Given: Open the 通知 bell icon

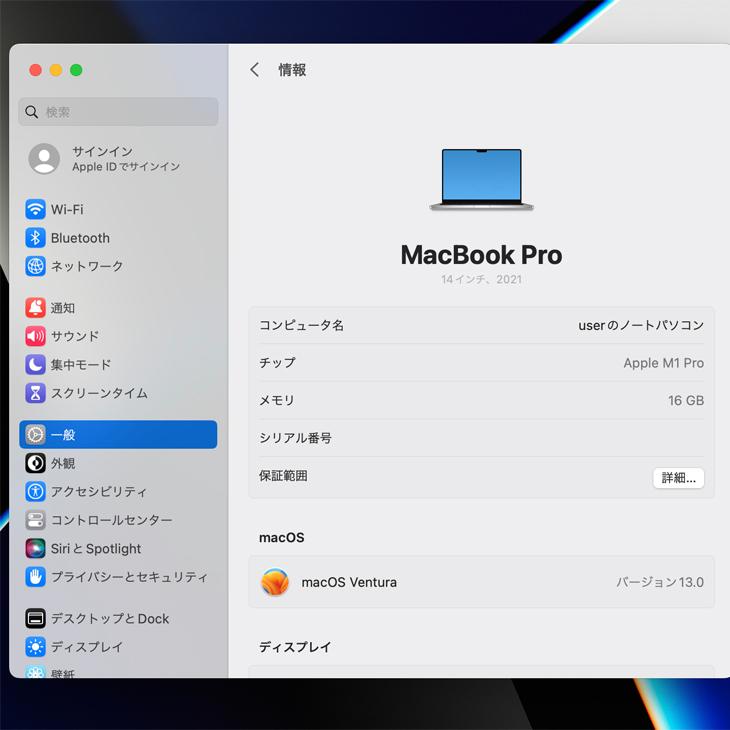Looking at the screenshot, I should click(x=35, y=308).
